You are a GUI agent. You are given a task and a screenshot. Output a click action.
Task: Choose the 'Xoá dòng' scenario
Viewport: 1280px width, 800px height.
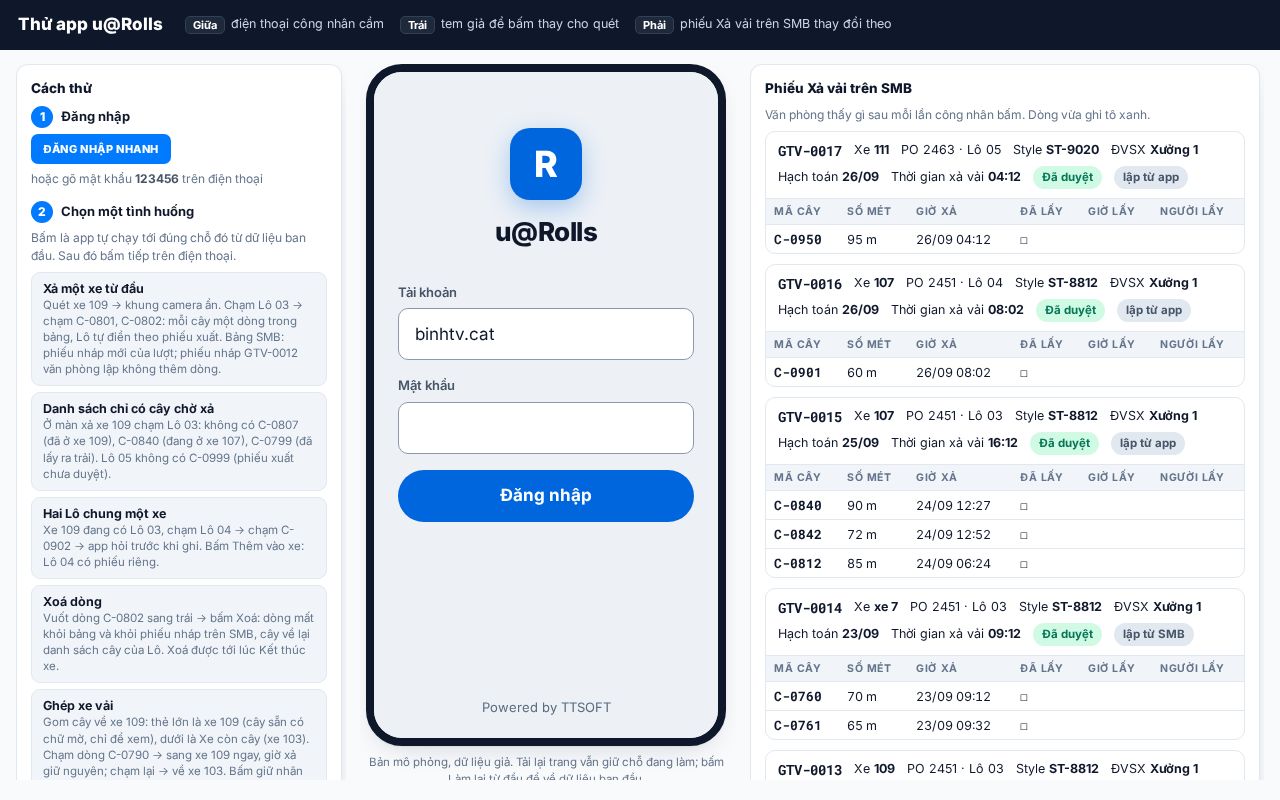click(x=179, y=634)
